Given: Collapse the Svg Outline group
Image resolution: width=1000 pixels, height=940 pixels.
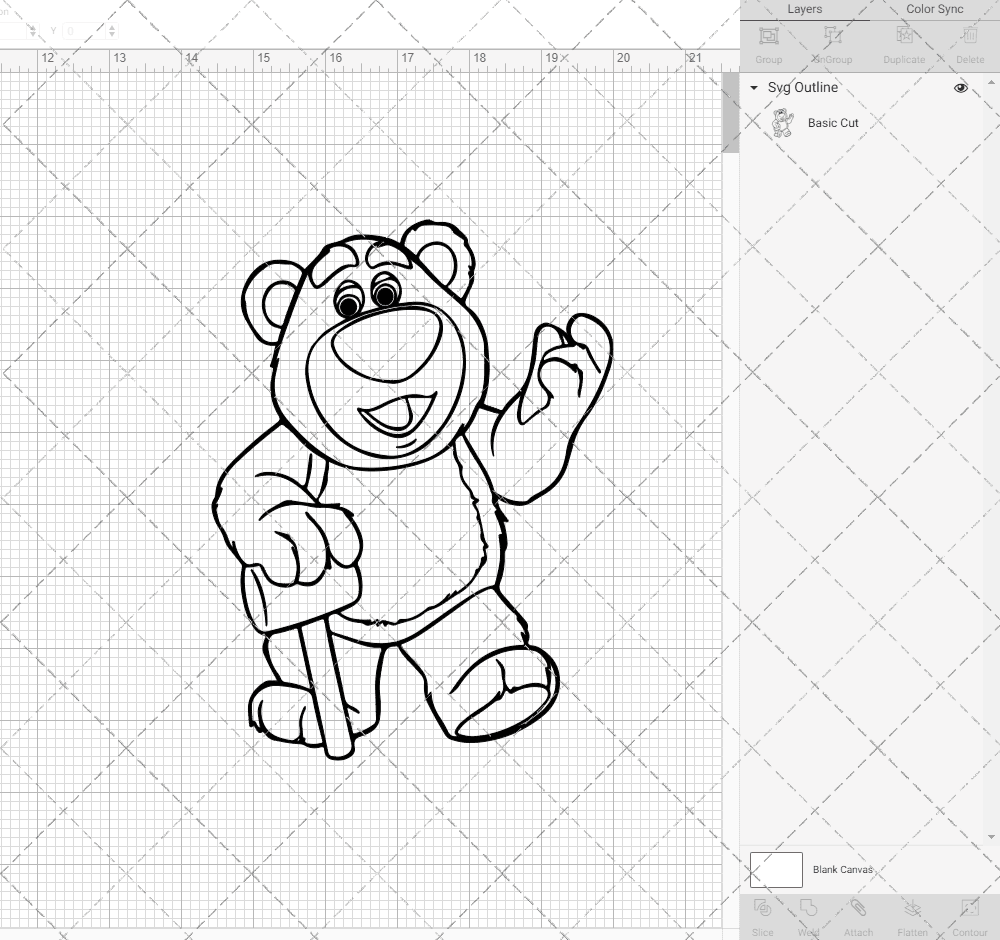Looking at the screenshot, I should [752, 88].
